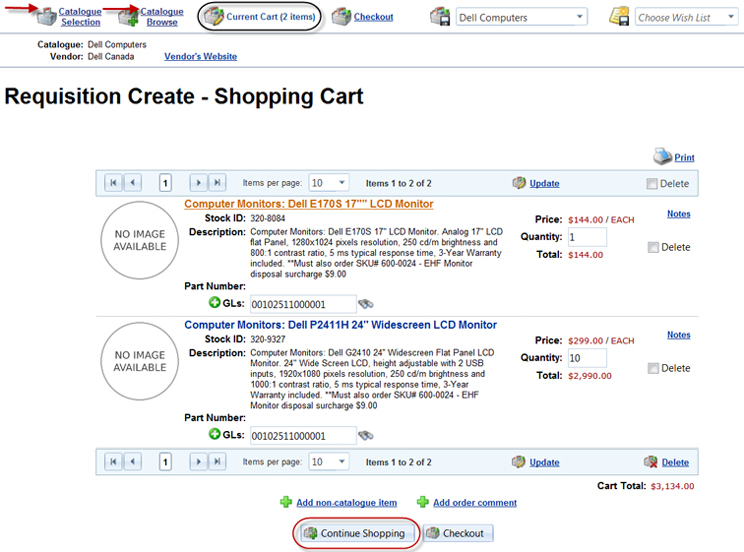Click quantity field for Dell P2411H monitor
Viewport: 744px width, 552px height.
tap(587, 358)
